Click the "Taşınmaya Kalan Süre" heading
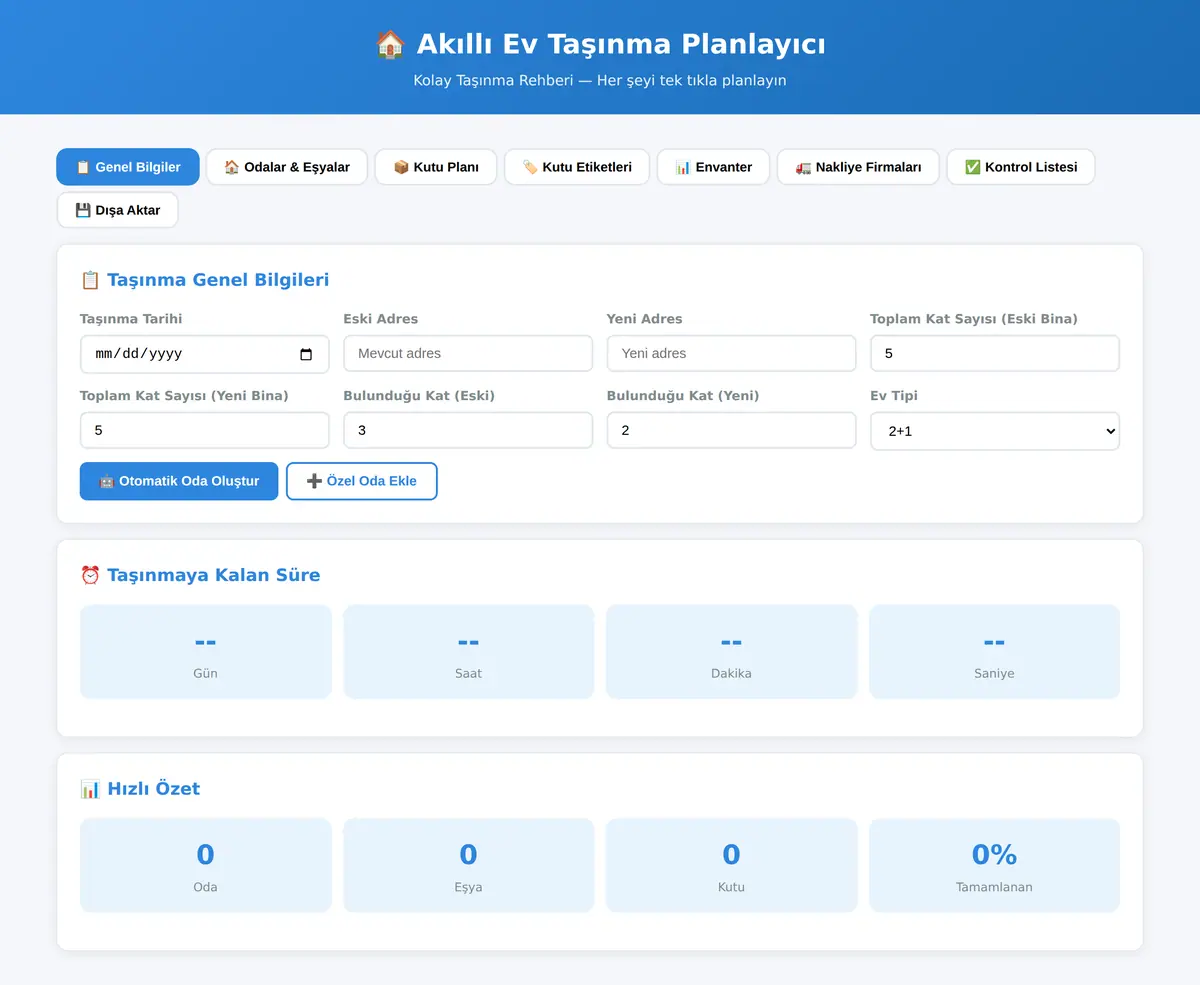 point(200,575)
